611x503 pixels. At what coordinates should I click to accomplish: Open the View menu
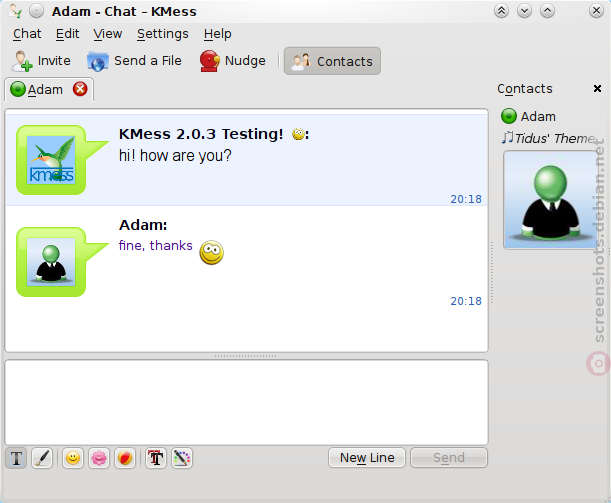click(x=108, y=34)
